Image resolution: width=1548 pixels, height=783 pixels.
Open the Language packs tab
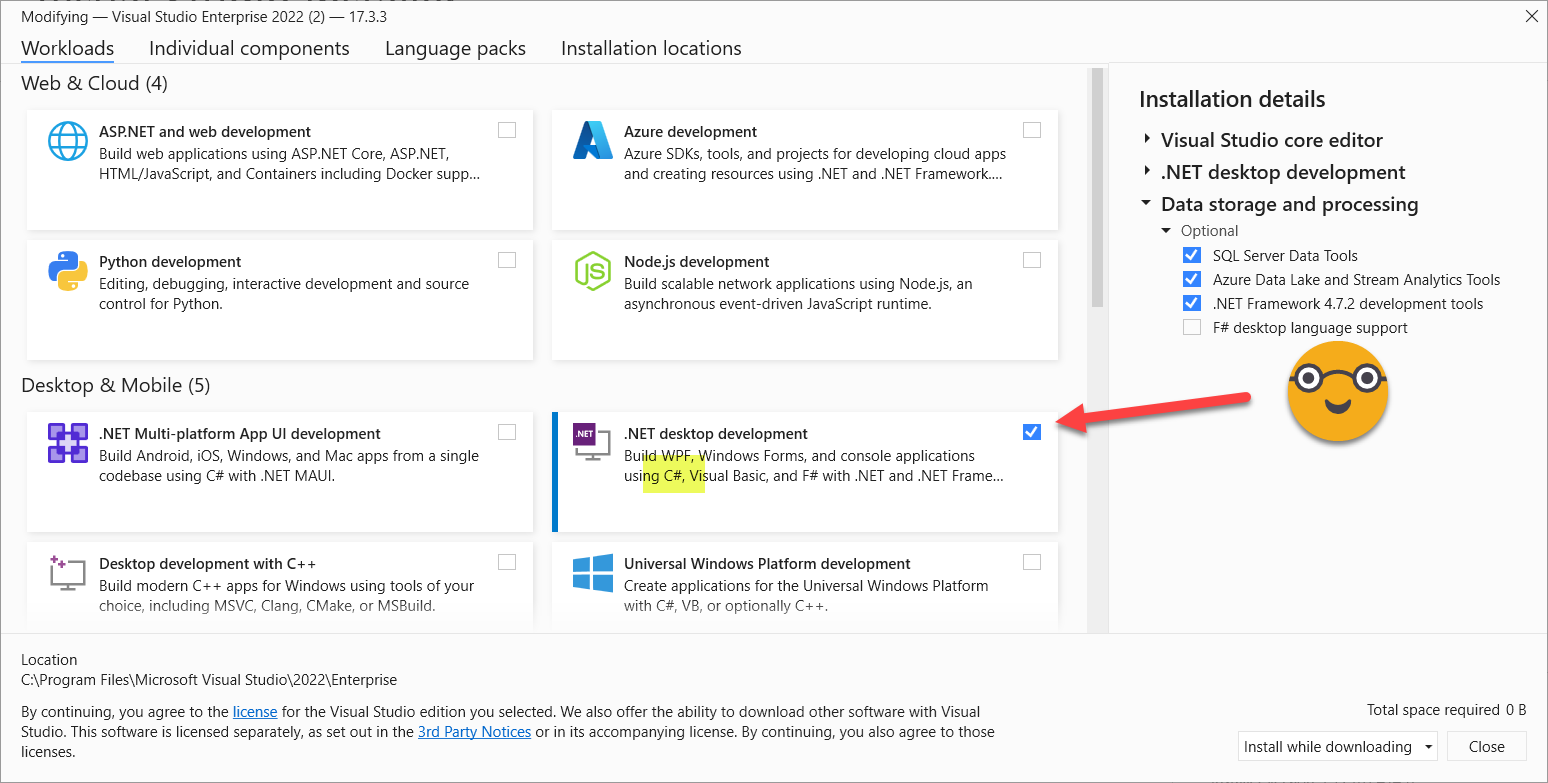pos(455,49)
